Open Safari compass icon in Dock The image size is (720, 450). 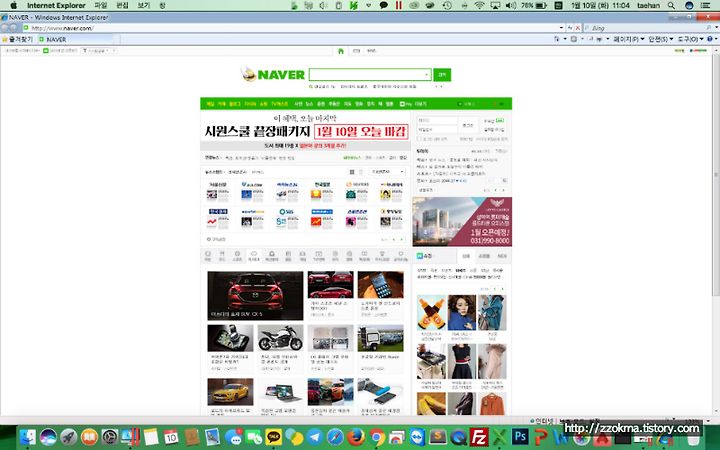pyautogui.click(x=335, y=437)
